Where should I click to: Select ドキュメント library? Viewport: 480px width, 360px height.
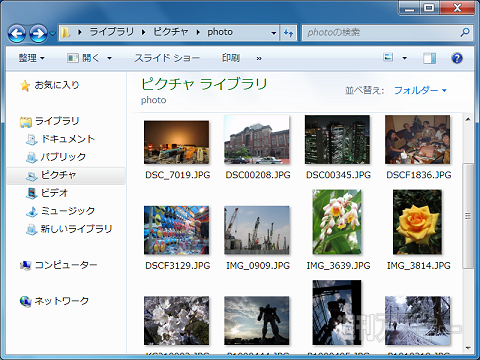pos(68,139)
